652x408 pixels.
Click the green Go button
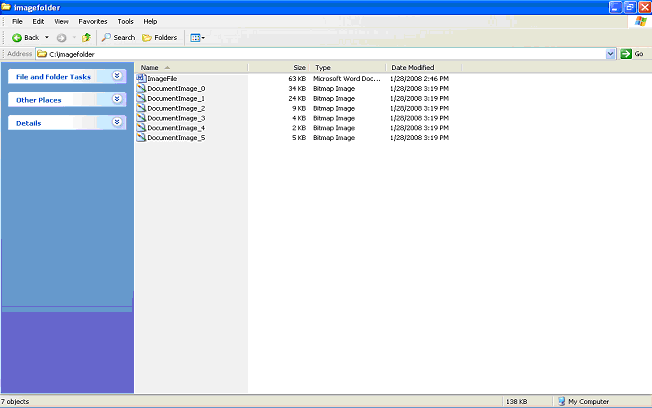(x=632, y=54)
